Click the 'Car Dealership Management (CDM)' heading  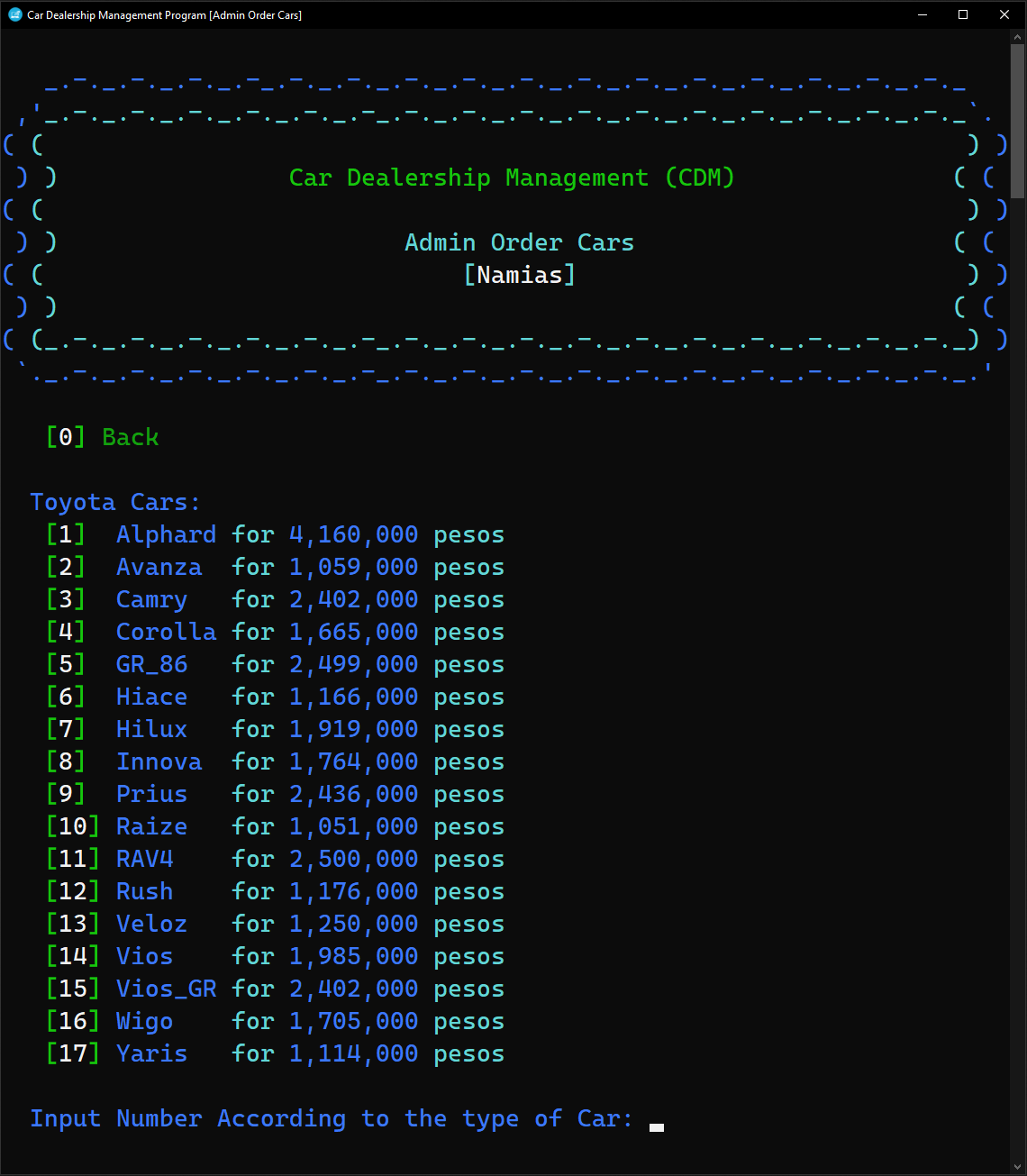tap(512, 178)
